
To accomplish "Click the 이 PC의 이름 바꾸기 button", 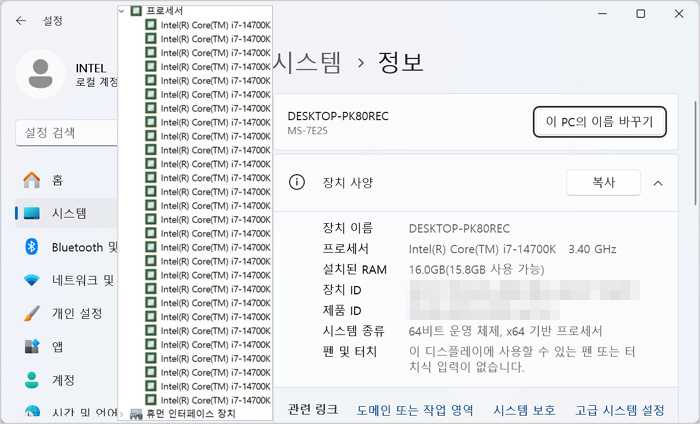I will pos(599,122).
